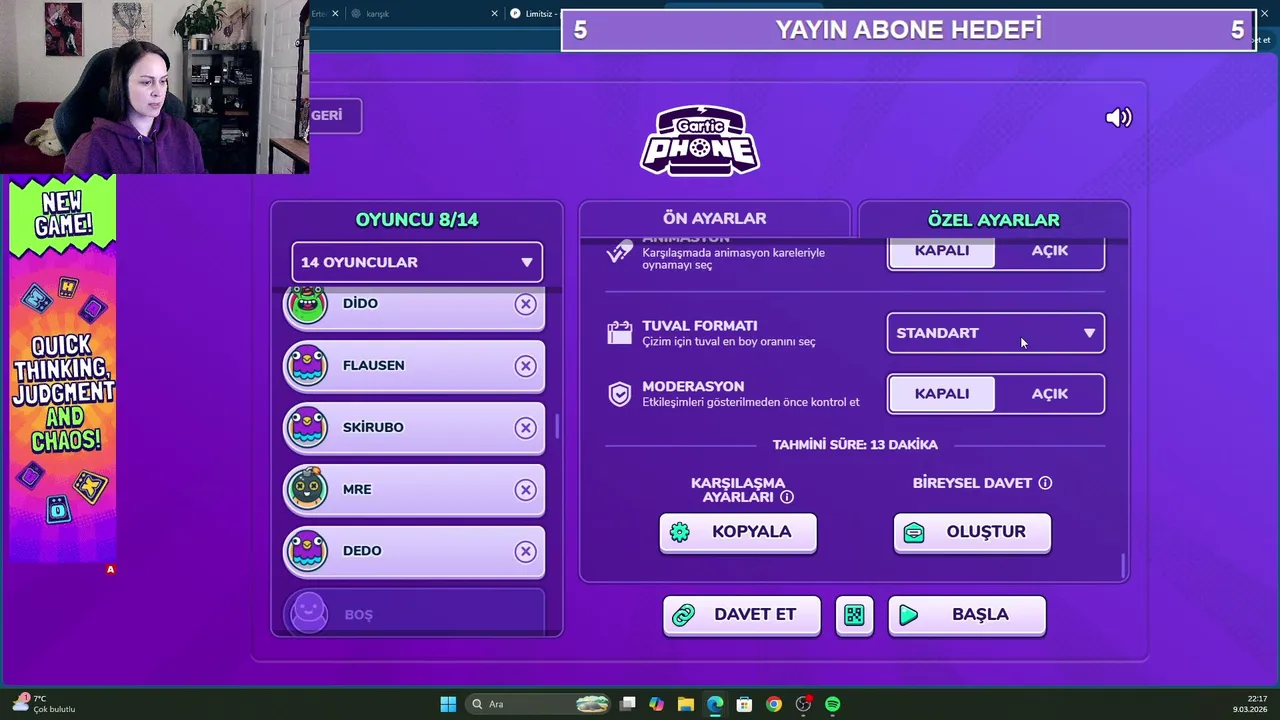Viewport: 1280px width, 720px height.
Task: Click SKİRUBO's avatar icon
Action: 308,428
